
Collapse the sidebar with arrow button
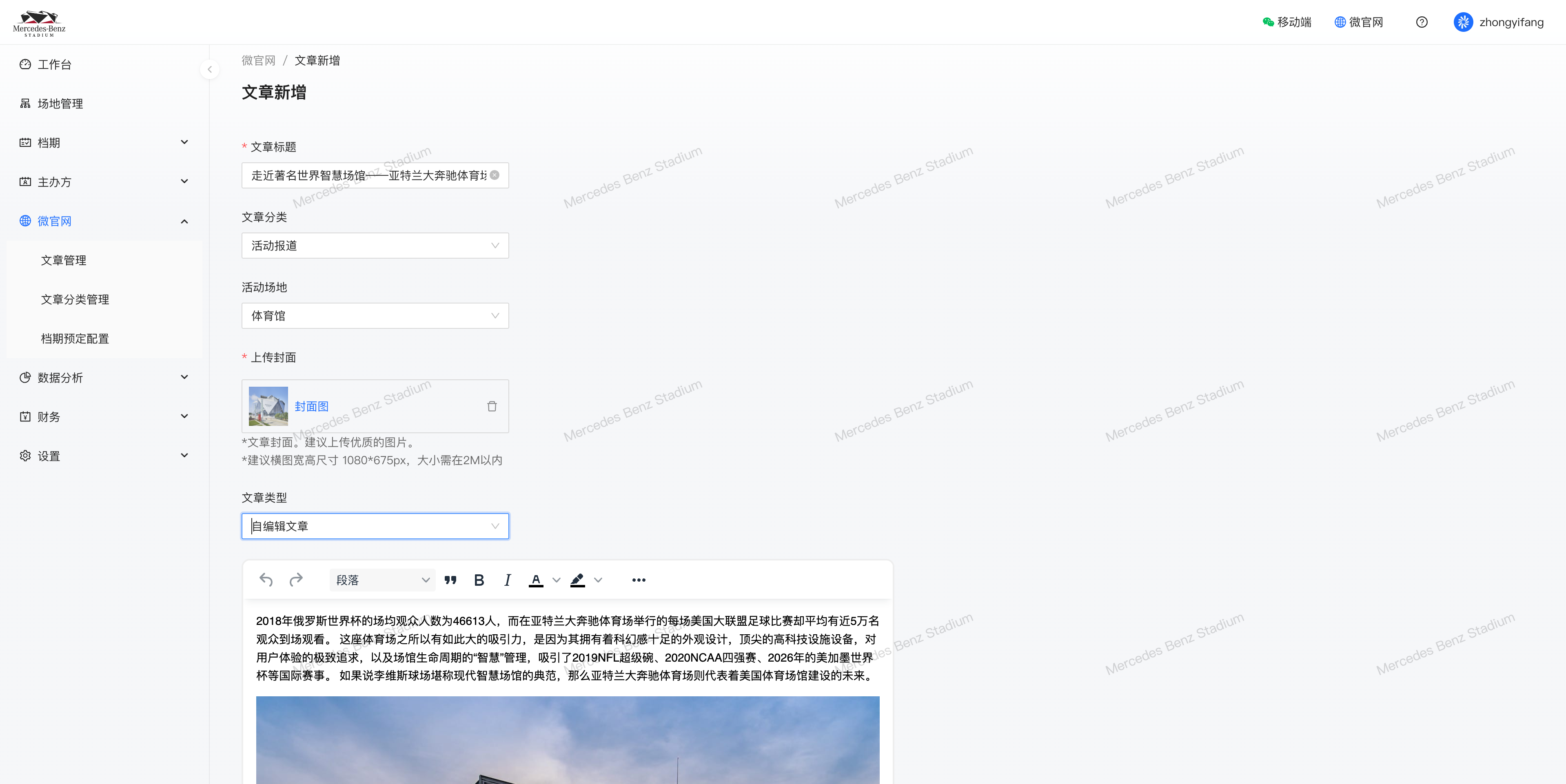click(210, 69)
